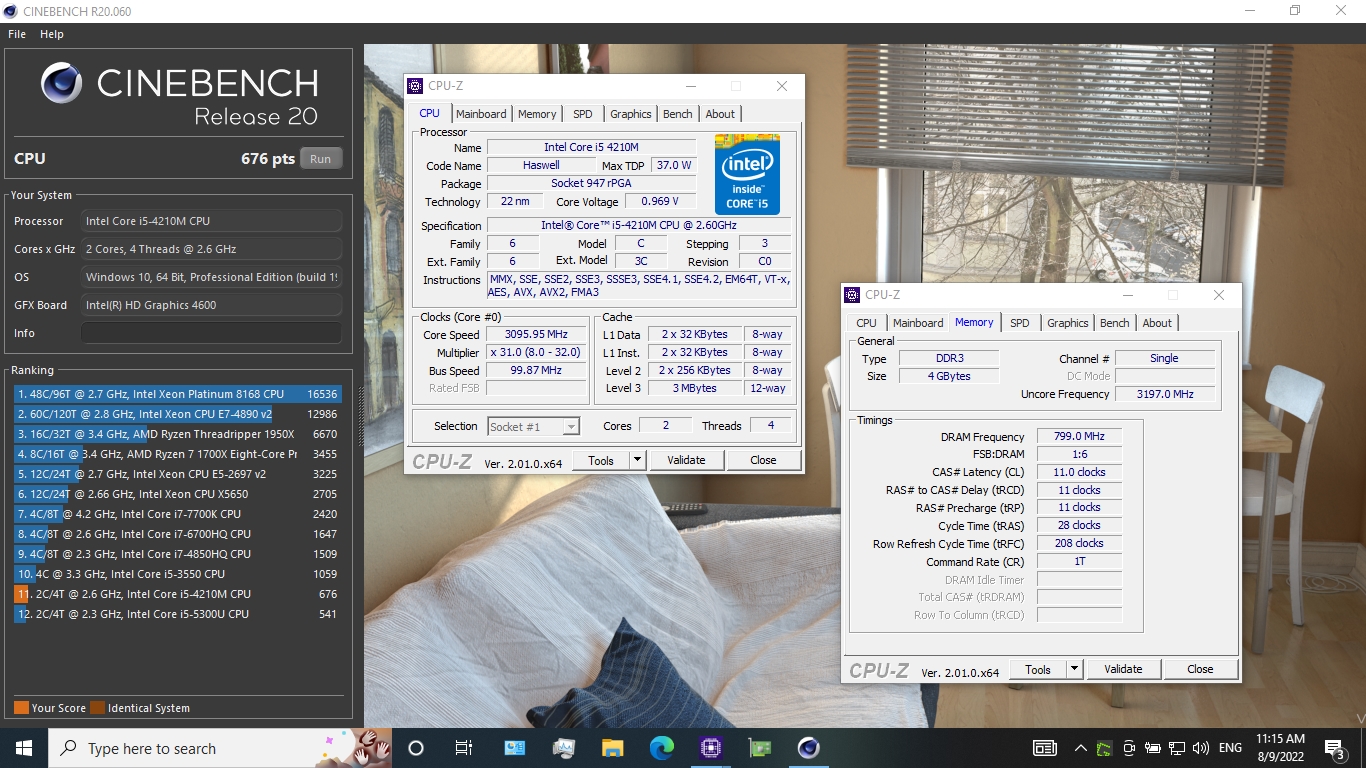Select the Ryzen Threadripper 1950X ranking row
This screenshot has width=1366, height=768.
click(178, 434)
